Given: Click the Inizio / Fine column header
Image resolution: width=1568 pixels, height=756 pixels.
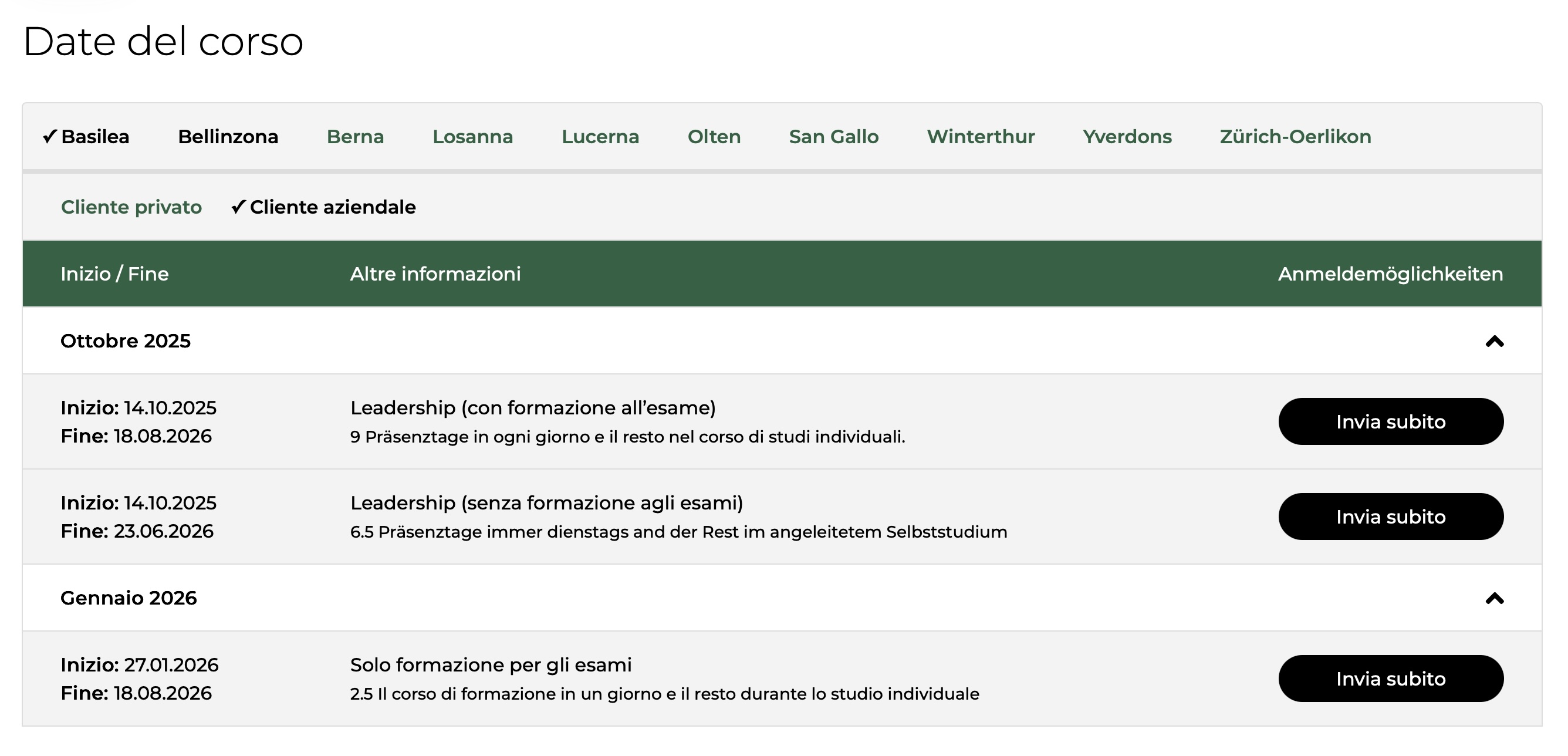Looking at the screenshot, I should point(114,274).
